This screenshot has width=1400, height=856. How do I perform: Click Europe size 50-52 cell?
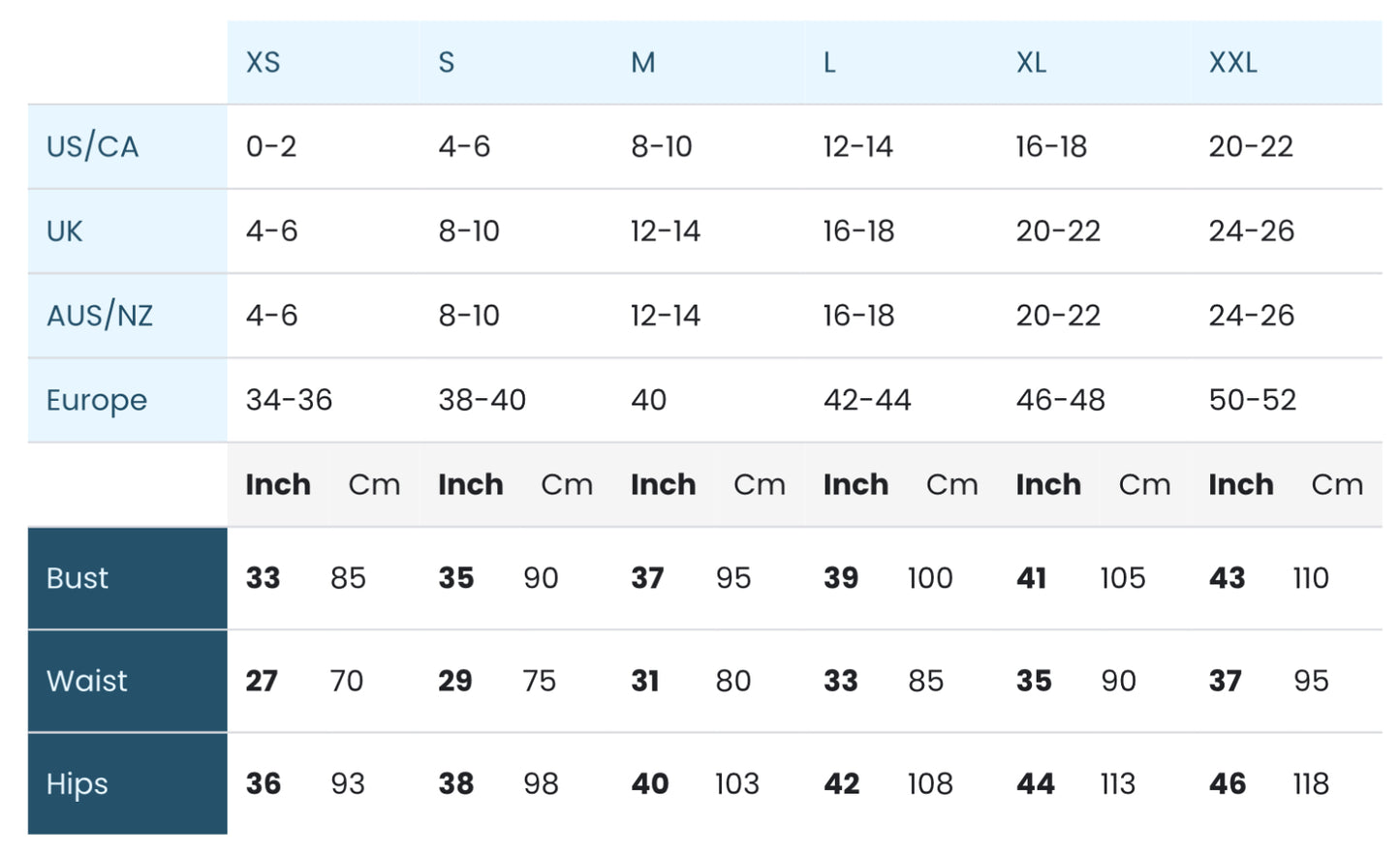tap(1252, 400)
